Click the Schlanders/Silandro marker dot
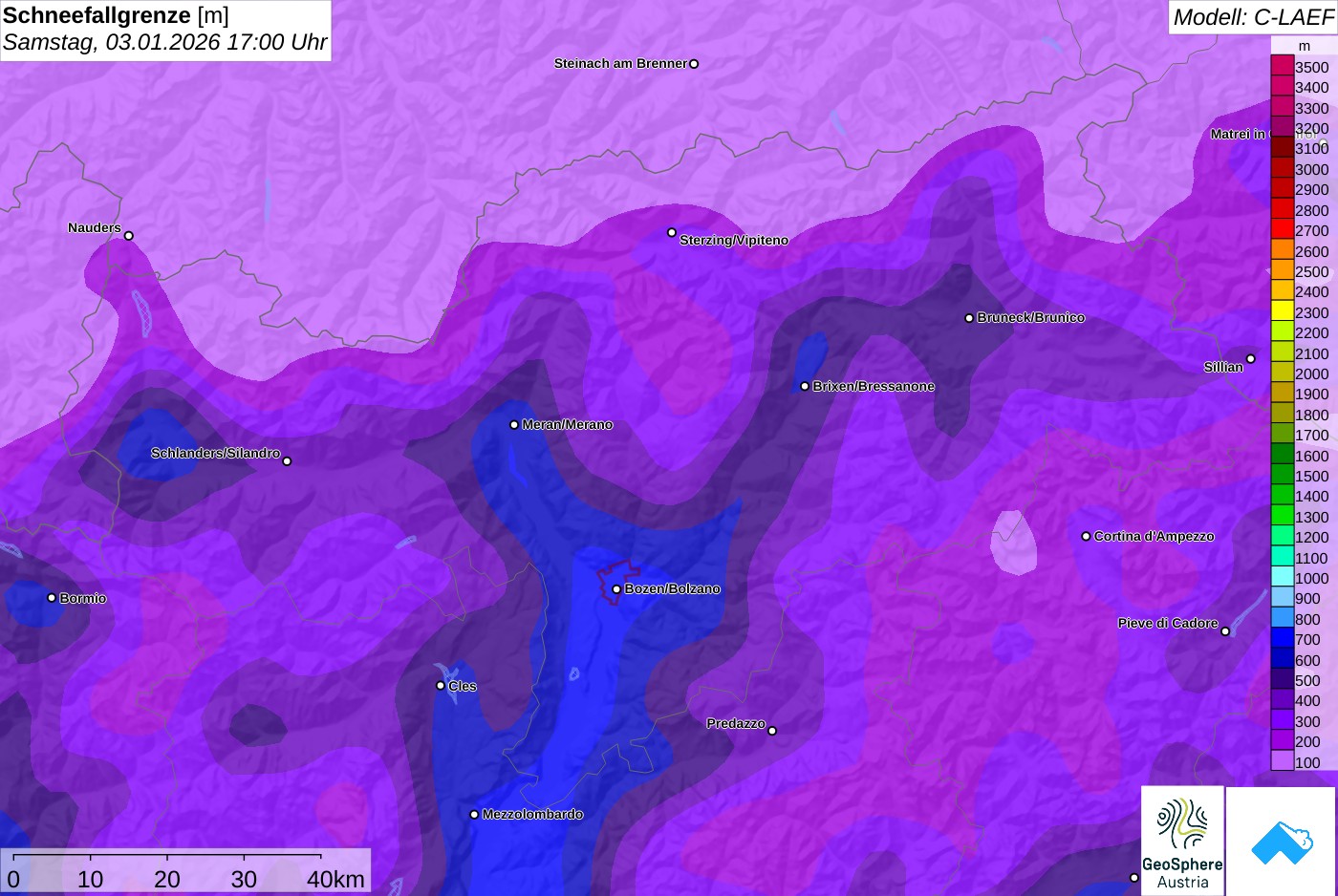This screenshot has height=896, width=1338. (x=287, y=461)
